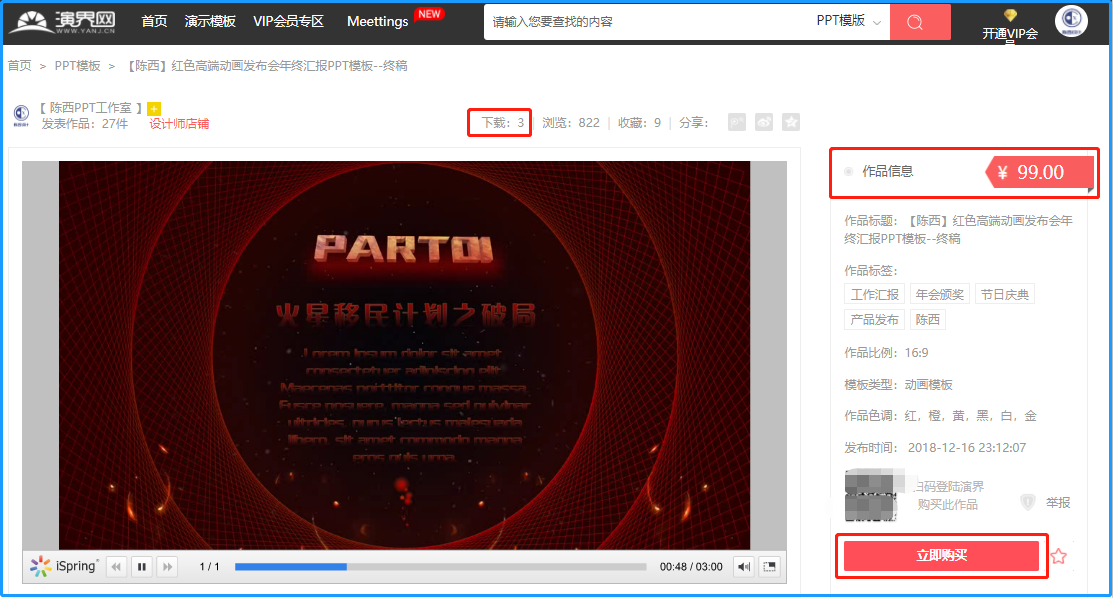Select the 陈西 tag
This screenshot has height=598, width=1113.
tap(927, 320)
